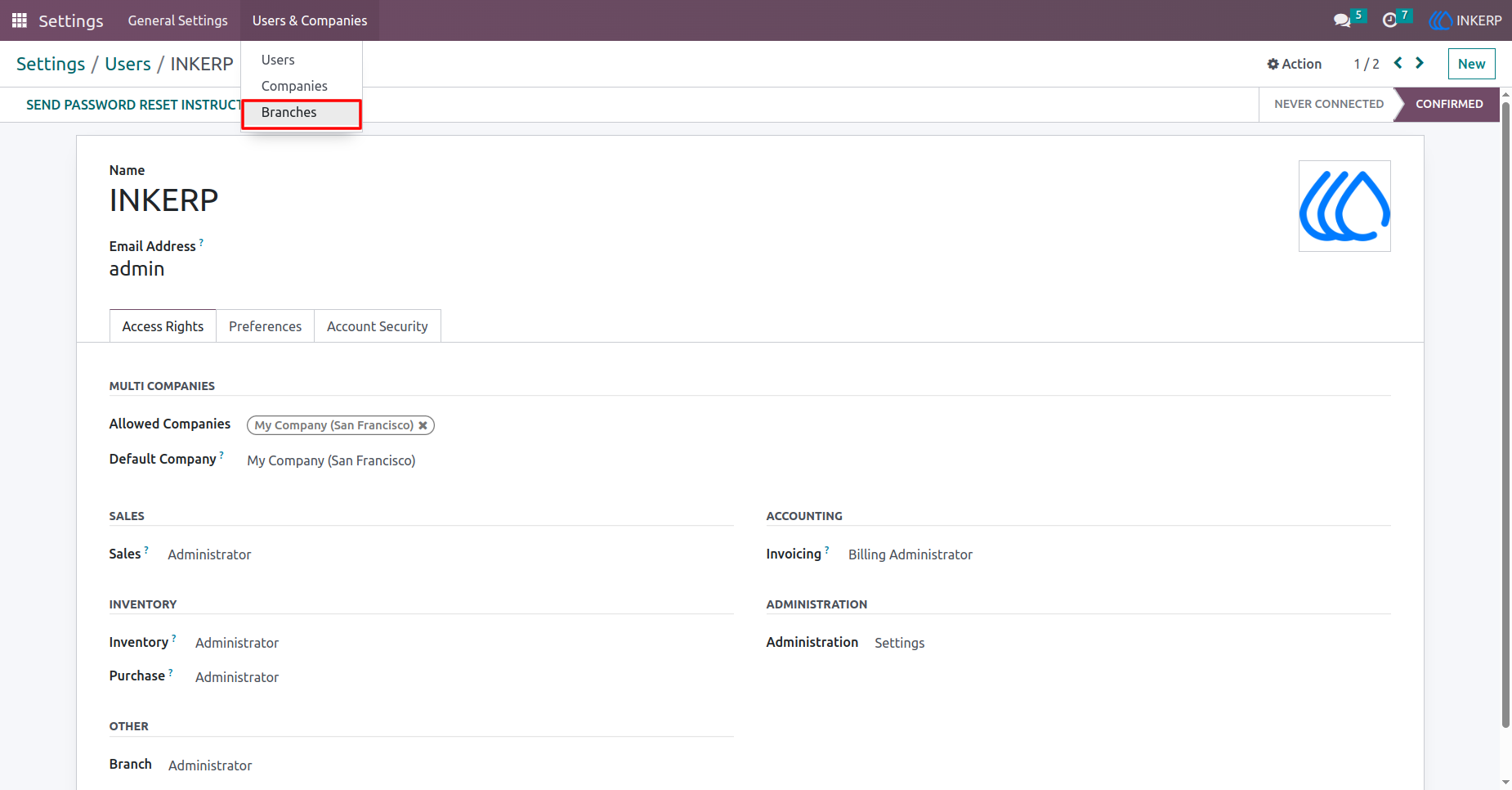Screen dimensions: 1512x790
Task: Open the conversations chat bubble icon
Action: pyautogui.click(x=1342, y=20)
